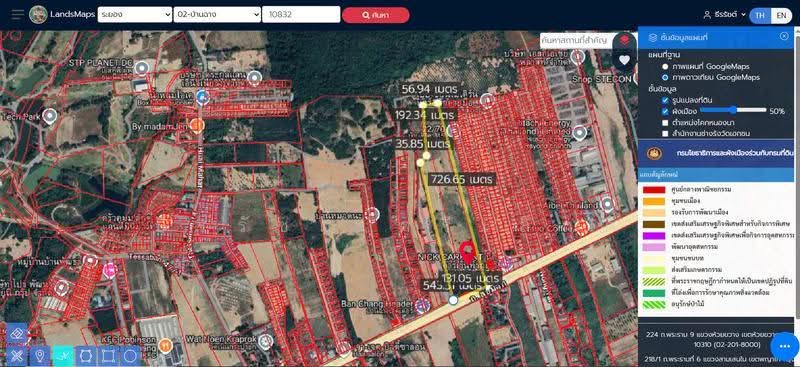Image resolution: width=800 pixels, height=367 pixels.
Task: Select the GoogleMaps map view radio
Action: coord(665,66)
